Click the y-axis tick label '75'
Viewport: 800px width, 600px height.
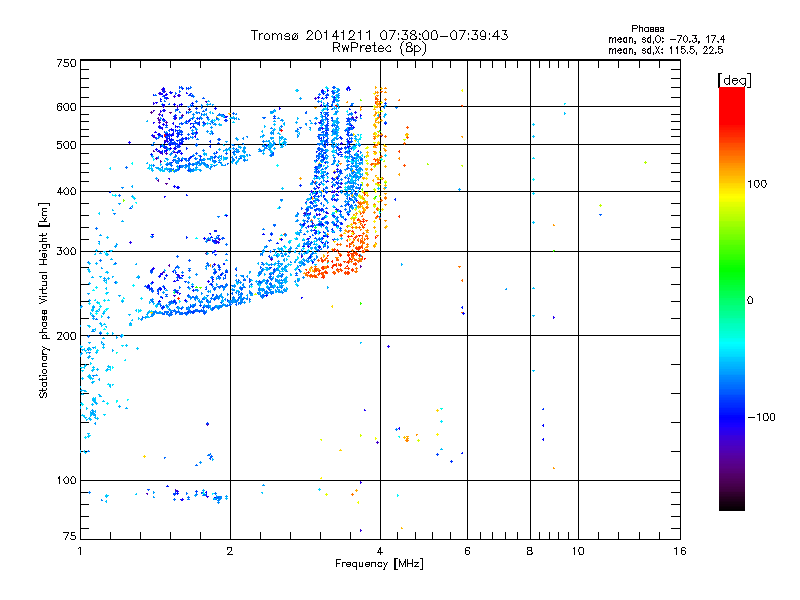(x=70, y=536)
